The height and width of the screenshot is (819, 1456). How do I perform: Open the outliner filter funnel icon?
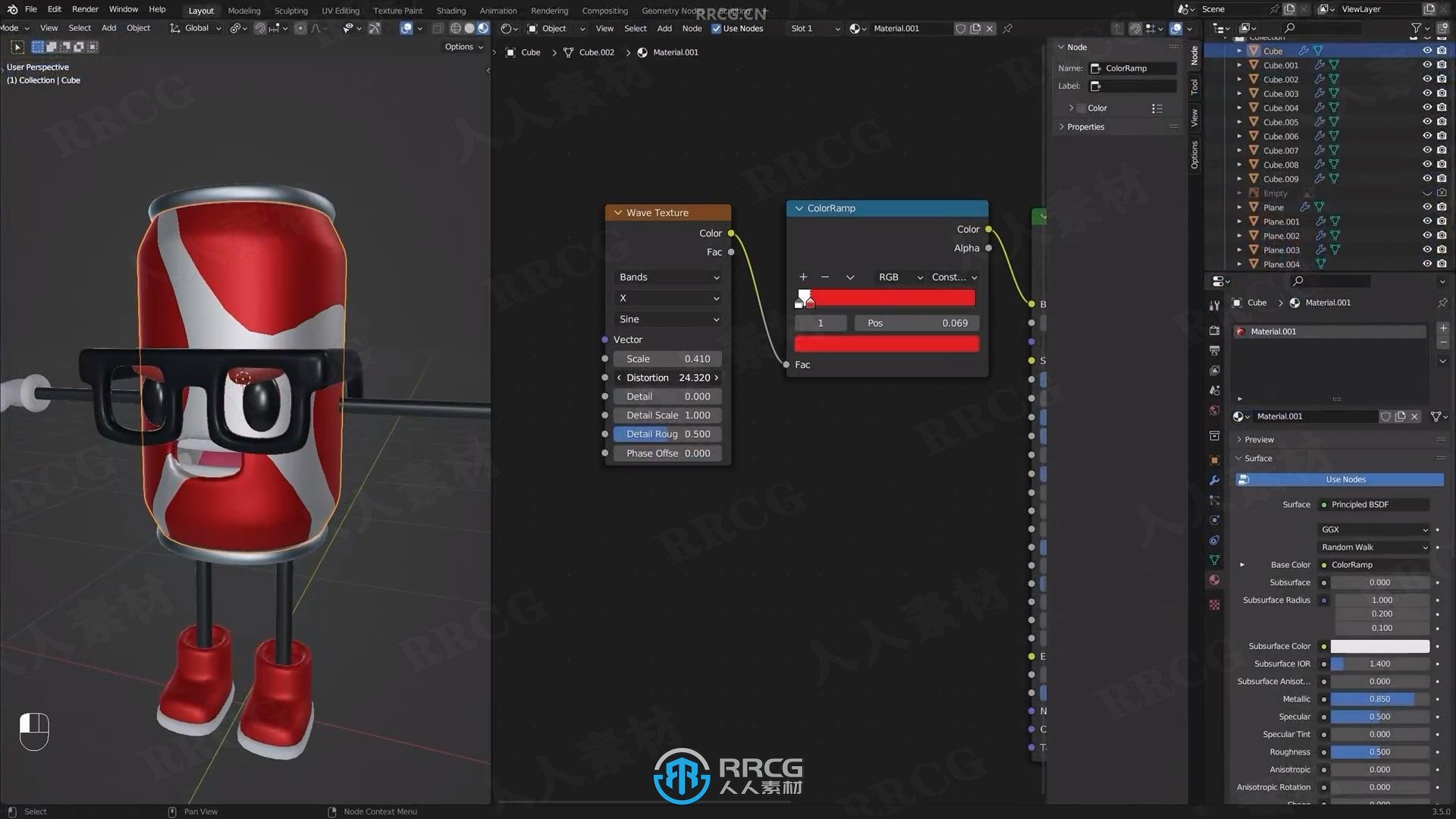[x=1416, y=28]
